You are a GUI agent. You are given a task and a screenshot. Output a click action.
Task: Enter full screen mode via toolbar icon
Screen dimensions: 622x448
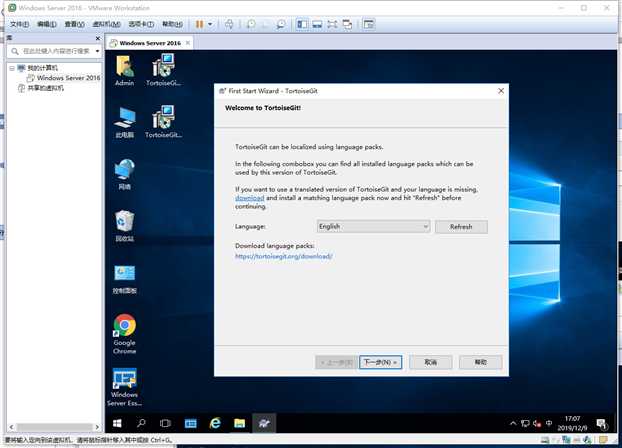[x=332, y=24]
